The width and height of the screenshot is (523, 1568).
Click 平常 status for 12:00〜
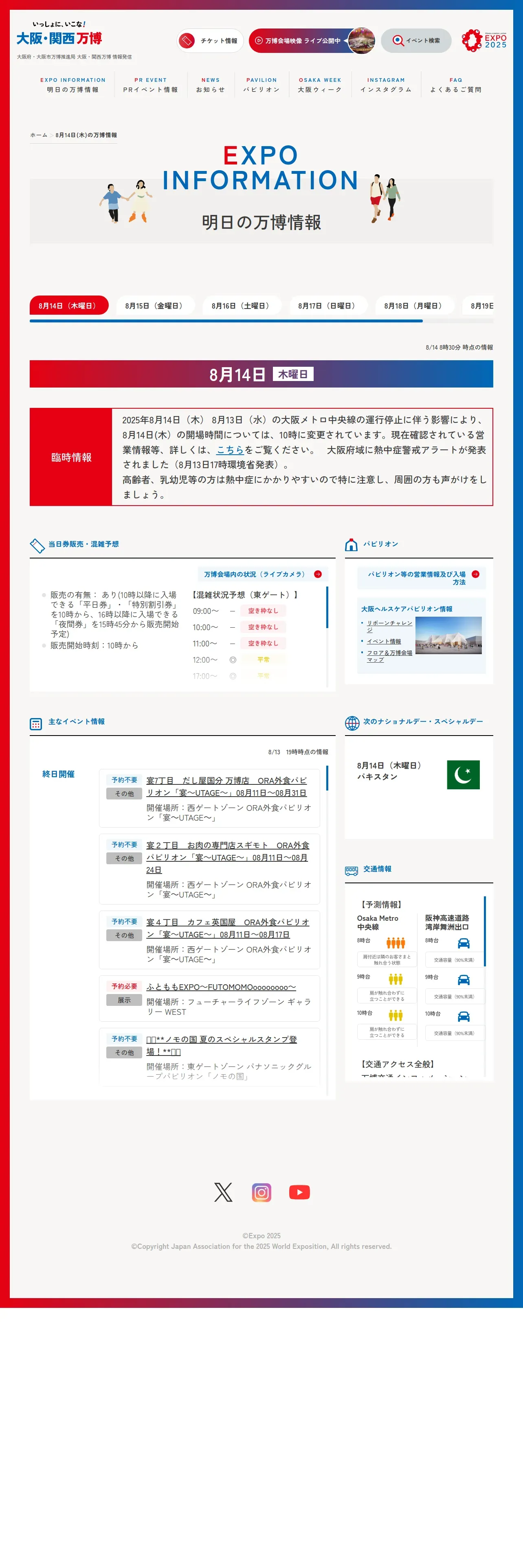pos(263,659)
